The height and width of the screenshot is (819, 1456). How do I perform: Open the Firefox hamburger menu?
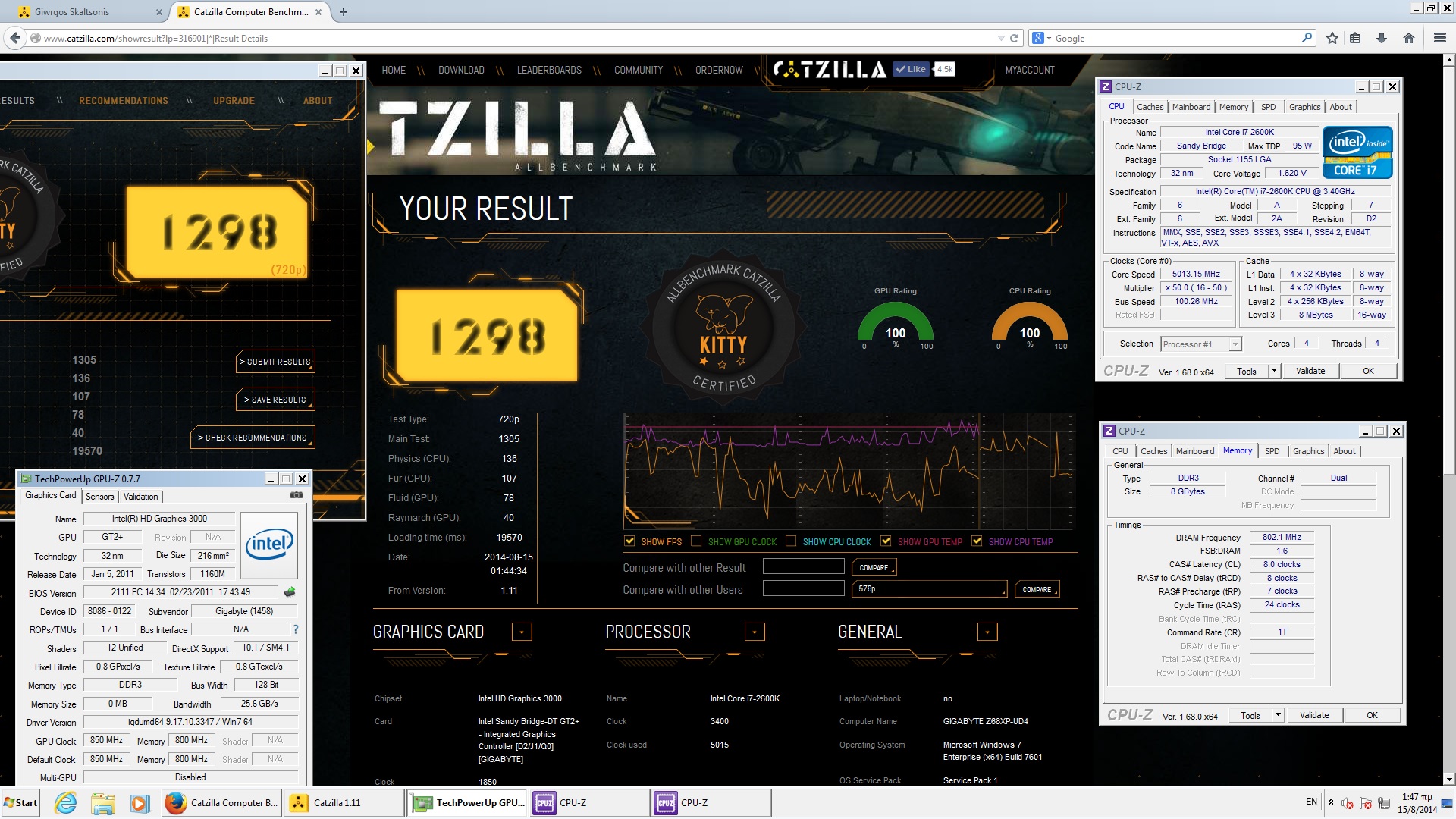pyautogui.click(x=1439, y=38)
